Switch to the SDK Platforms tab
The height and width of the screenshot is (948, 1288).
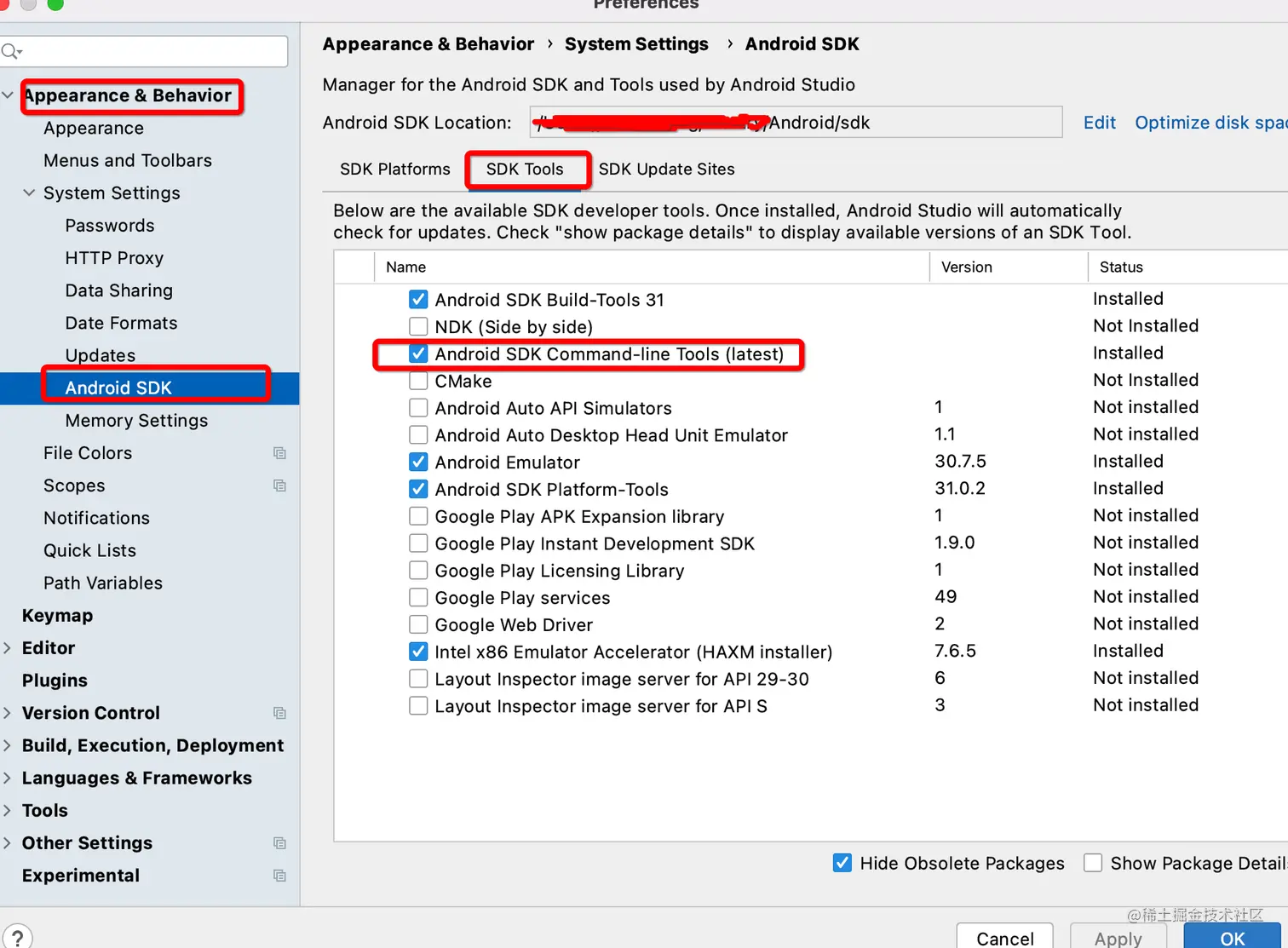point(395,169)
